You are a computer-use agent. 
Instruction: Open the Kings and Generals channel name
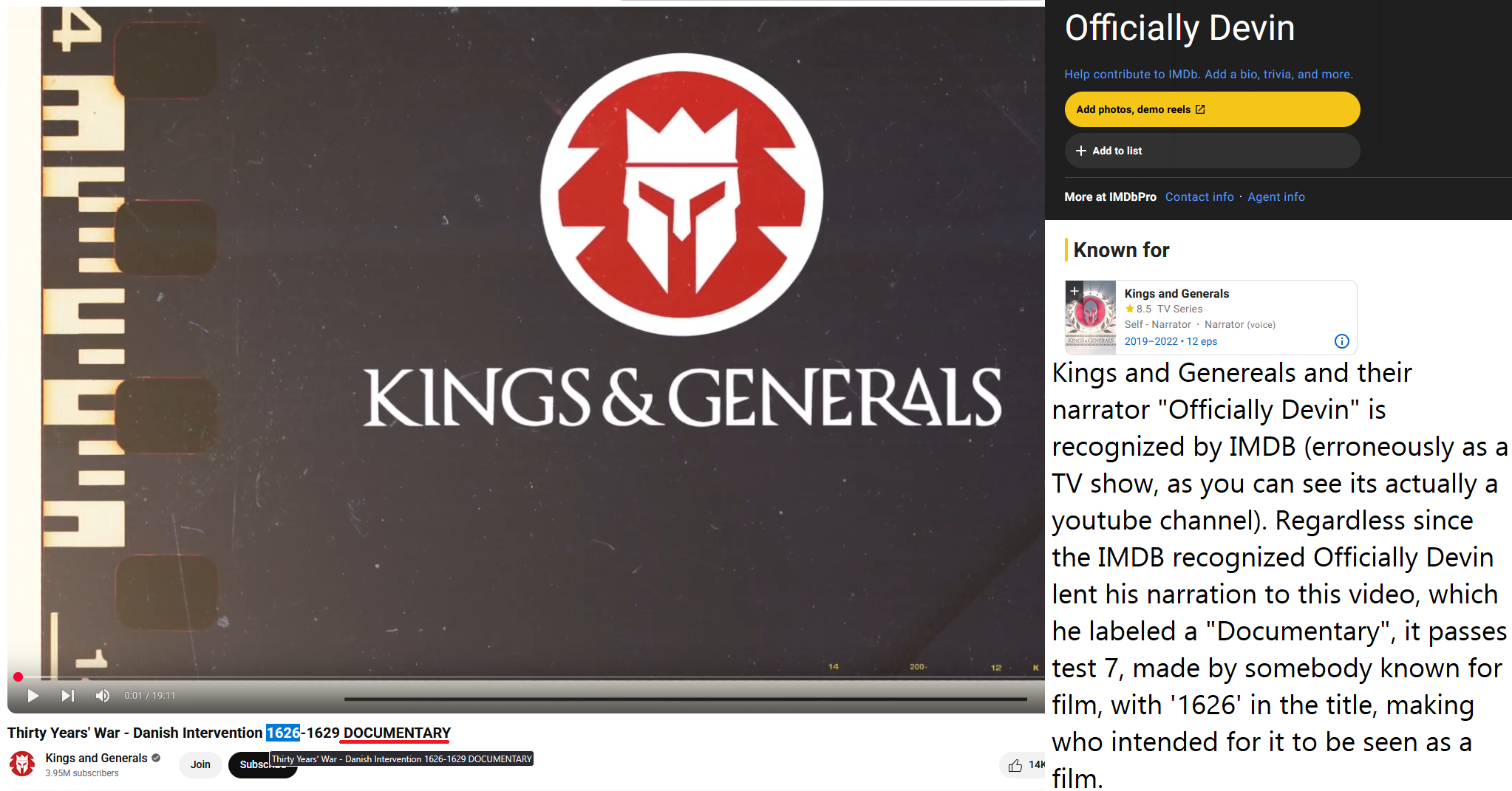point(96,758)
